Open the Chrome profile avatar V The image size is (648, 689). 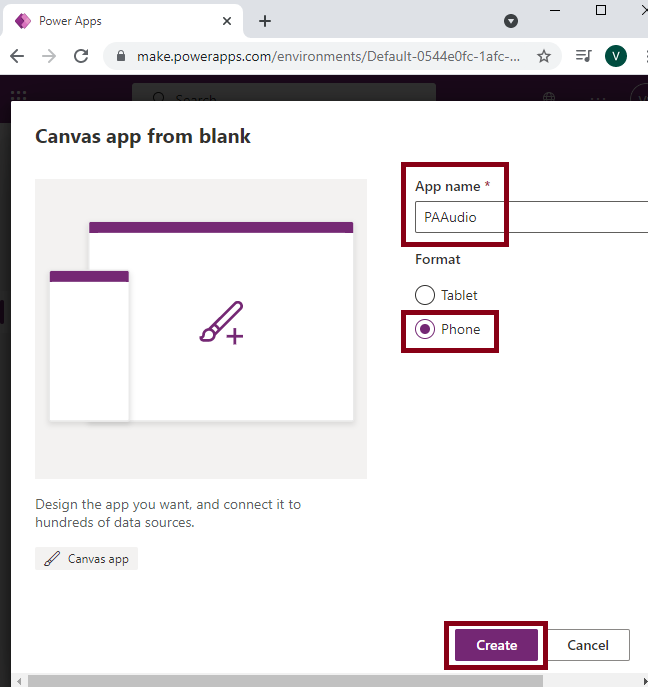[616, 56]
